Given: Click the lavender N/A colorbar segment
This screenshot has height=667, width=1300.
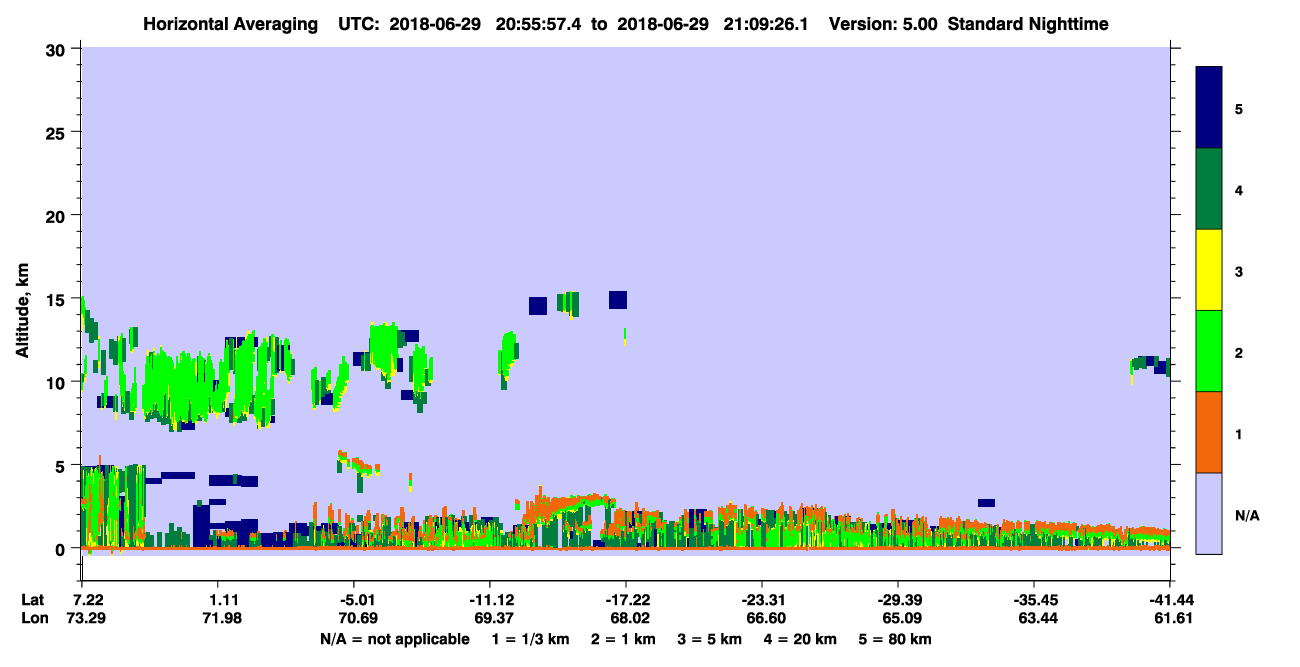Looking at the screenshot, I should click(1209, 513).
